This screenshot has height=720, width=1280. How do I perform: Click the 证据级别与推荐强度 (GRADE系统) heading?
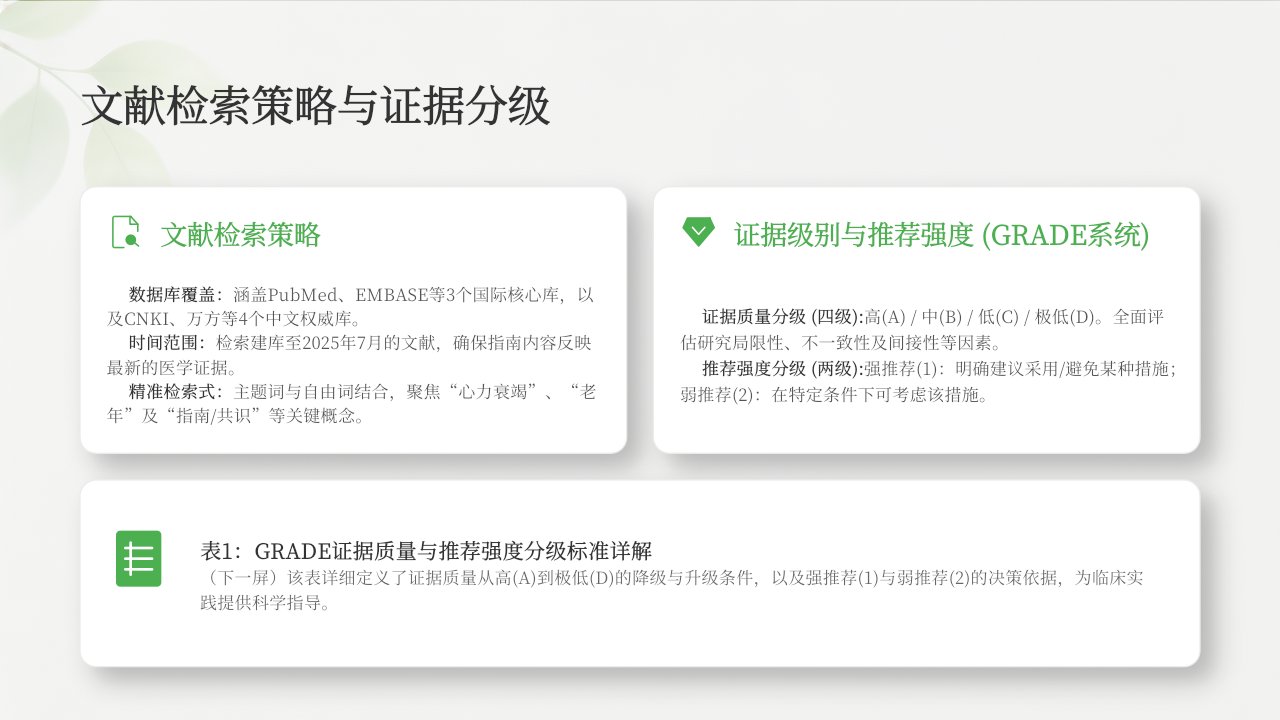[x=942, y=235]
